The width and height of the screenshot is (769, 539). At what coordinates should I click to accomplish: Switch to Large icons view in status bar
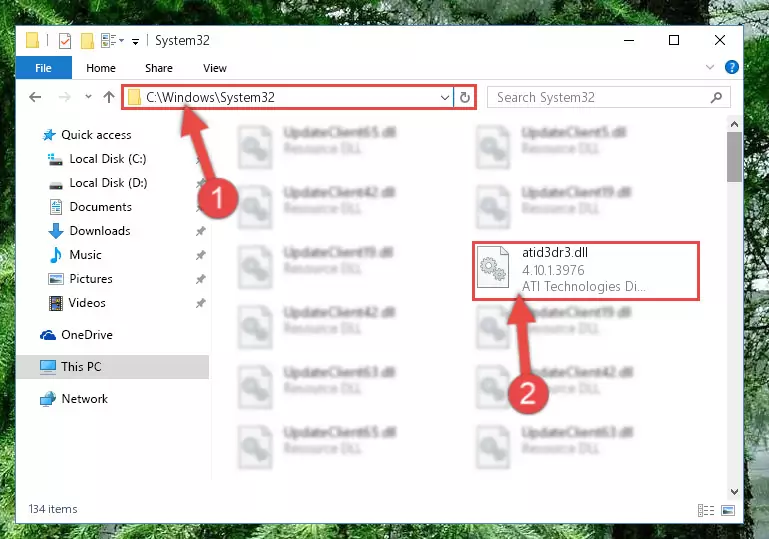coord(728,511)
